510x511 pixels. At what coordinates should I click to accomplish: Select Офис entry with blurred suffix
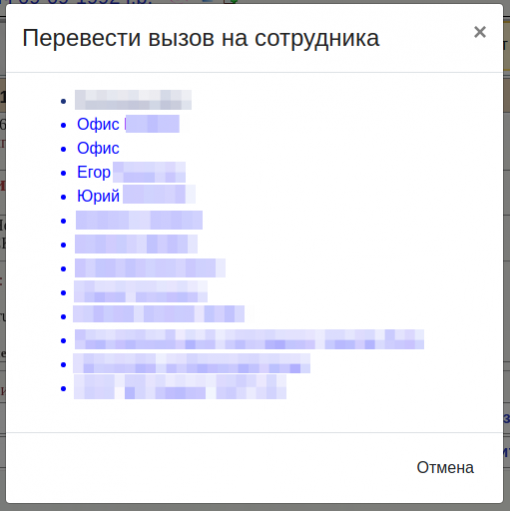coord(128,124)
